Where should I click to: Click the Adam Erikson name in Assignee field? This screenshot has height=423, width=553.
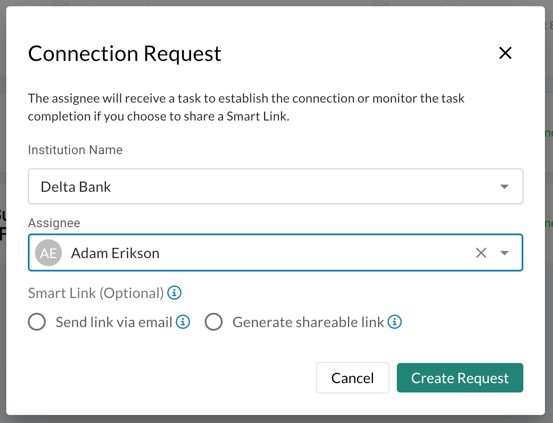tap(115, 253)
